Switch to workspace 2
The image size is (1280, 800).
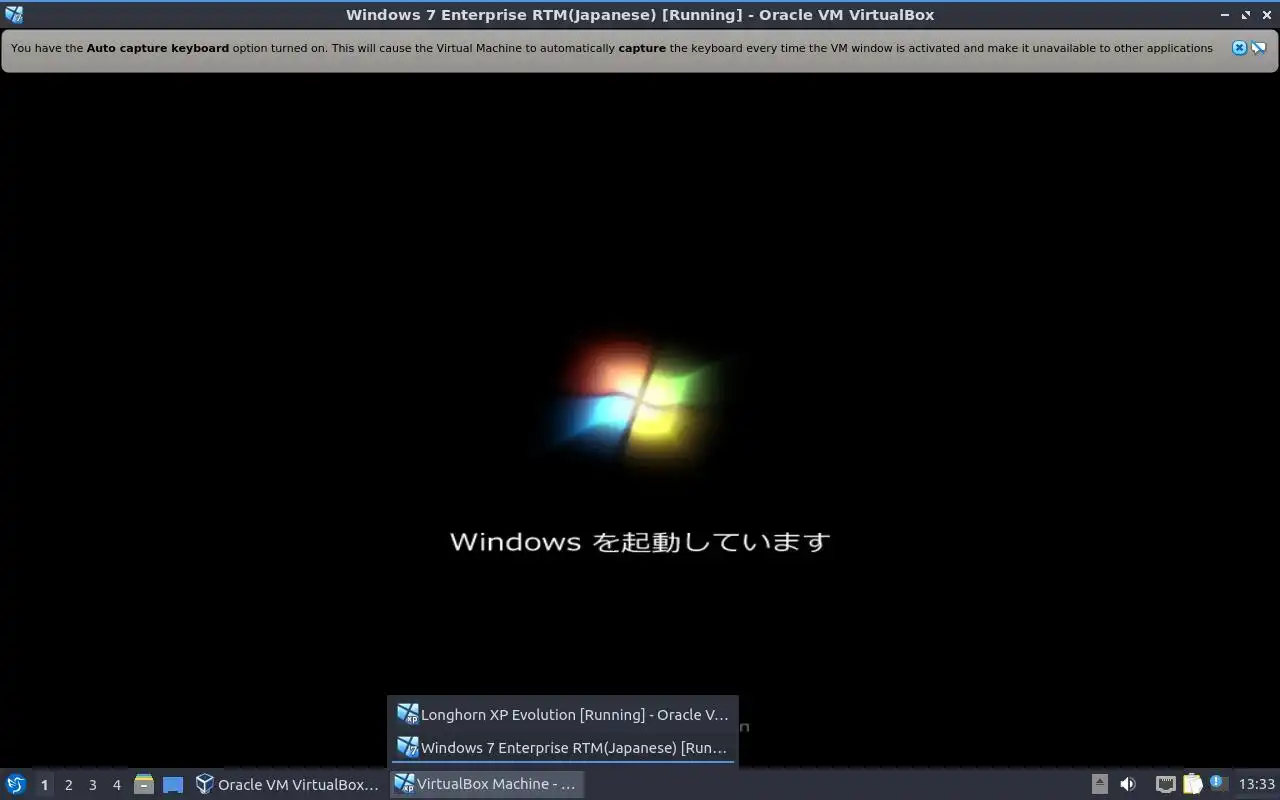tap(68, 785)
